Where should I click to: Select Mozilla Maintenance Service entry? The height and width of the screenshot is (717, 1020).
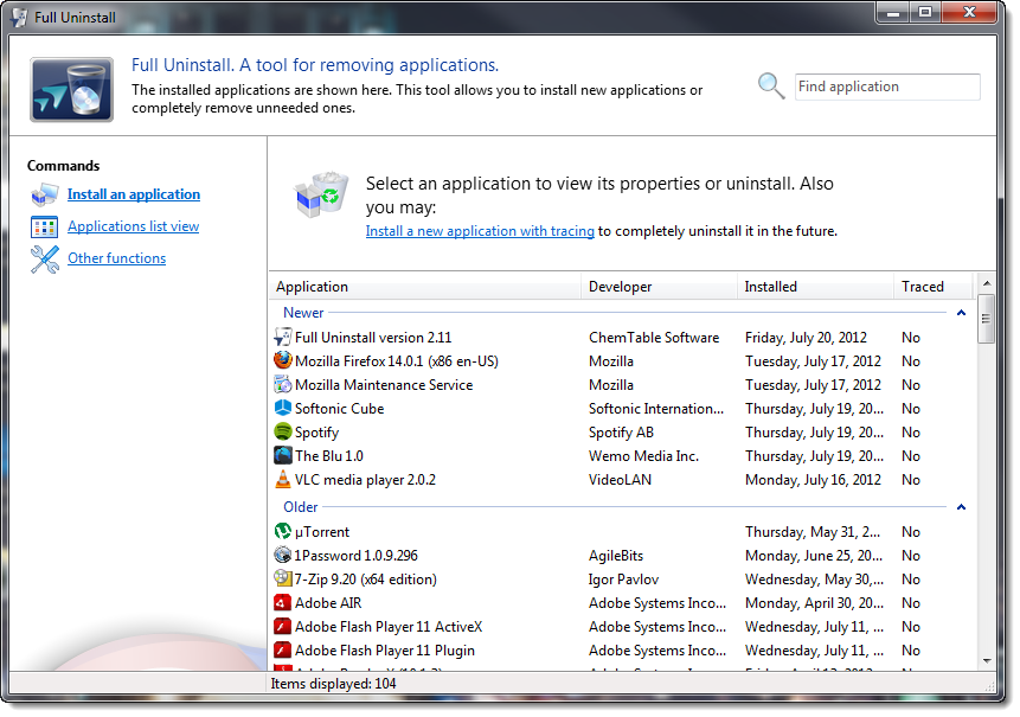tap(384, 385)
